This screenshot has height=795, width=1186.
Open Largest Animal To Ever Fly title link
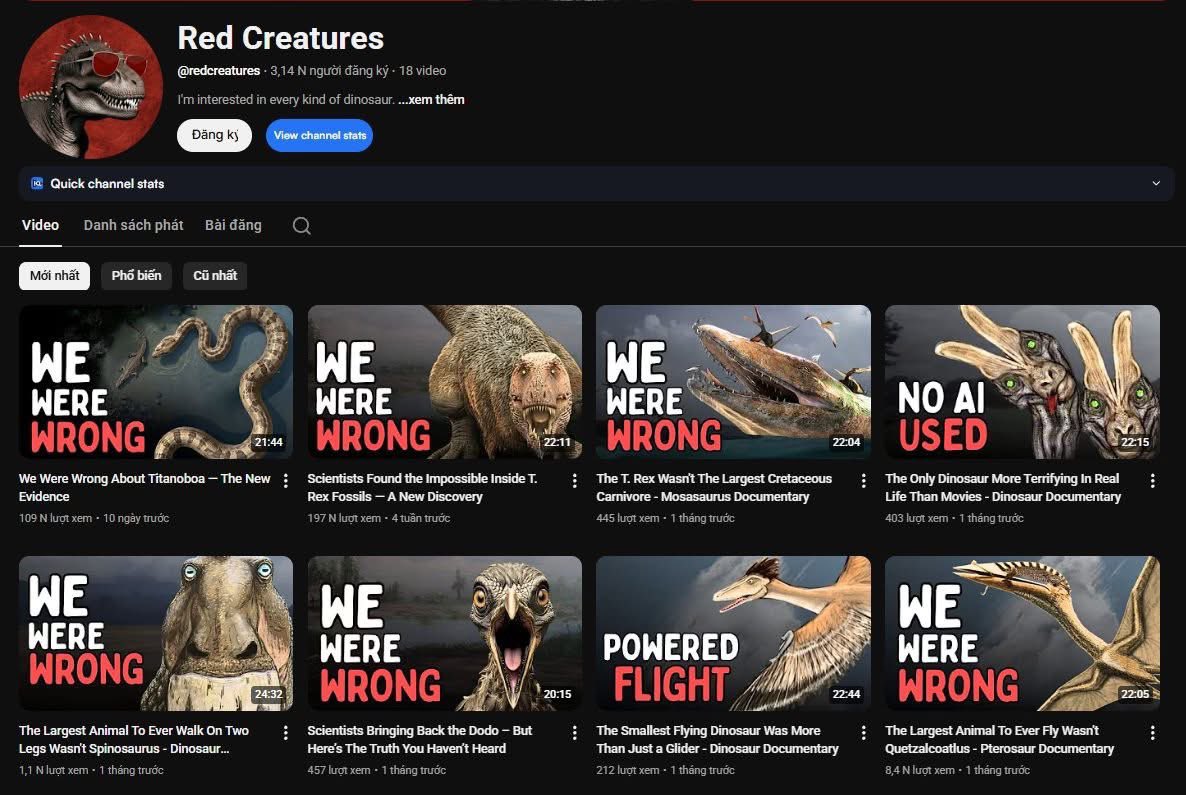[999, 739]
